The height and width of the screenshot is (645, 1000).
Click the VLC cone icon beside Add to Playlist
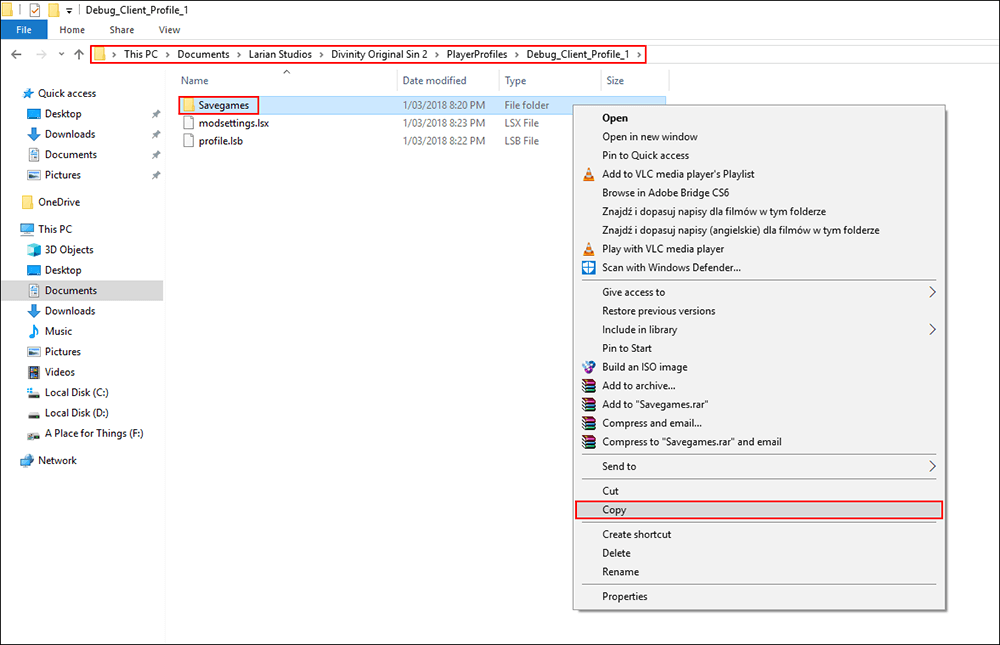point(589,174)
